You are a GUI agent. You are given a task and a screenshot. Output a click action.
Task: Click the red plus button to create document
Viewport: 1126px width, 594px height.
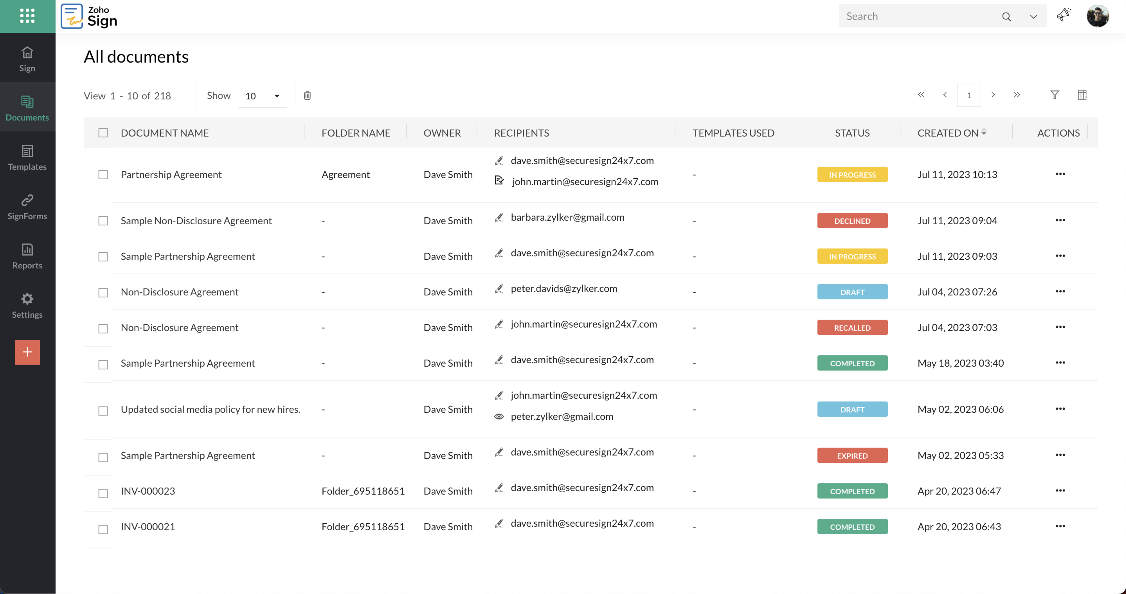(x=27, y=352)
